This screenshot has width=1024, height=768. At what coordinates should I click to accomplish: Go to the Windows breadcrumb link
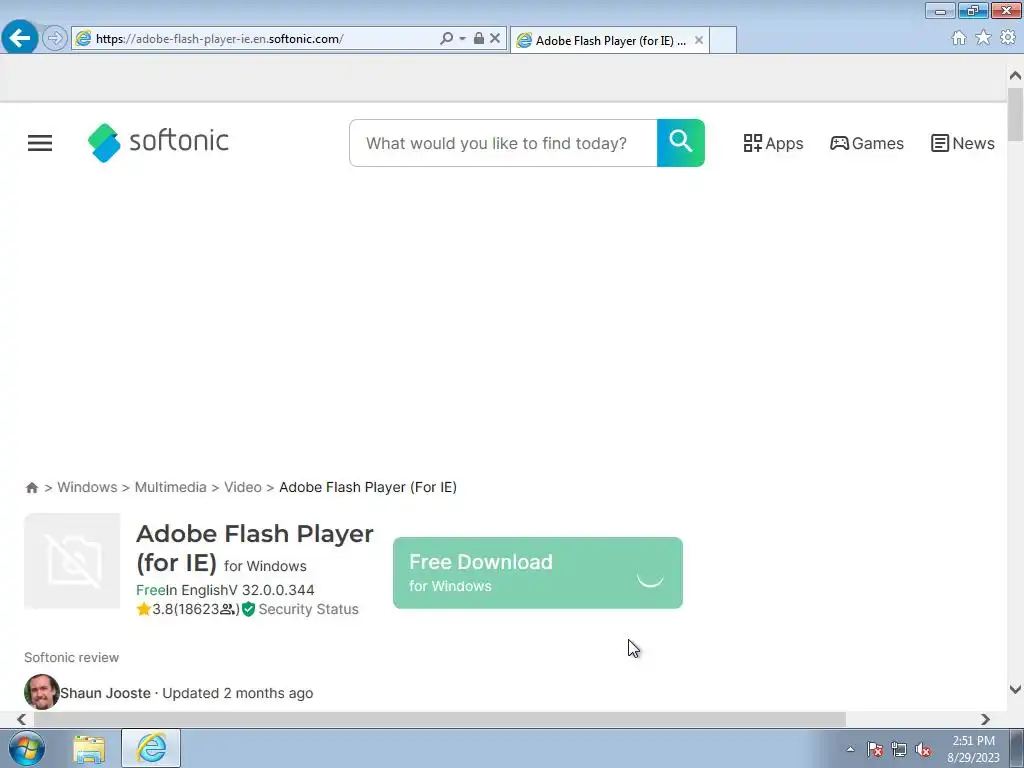coord(87,487)
